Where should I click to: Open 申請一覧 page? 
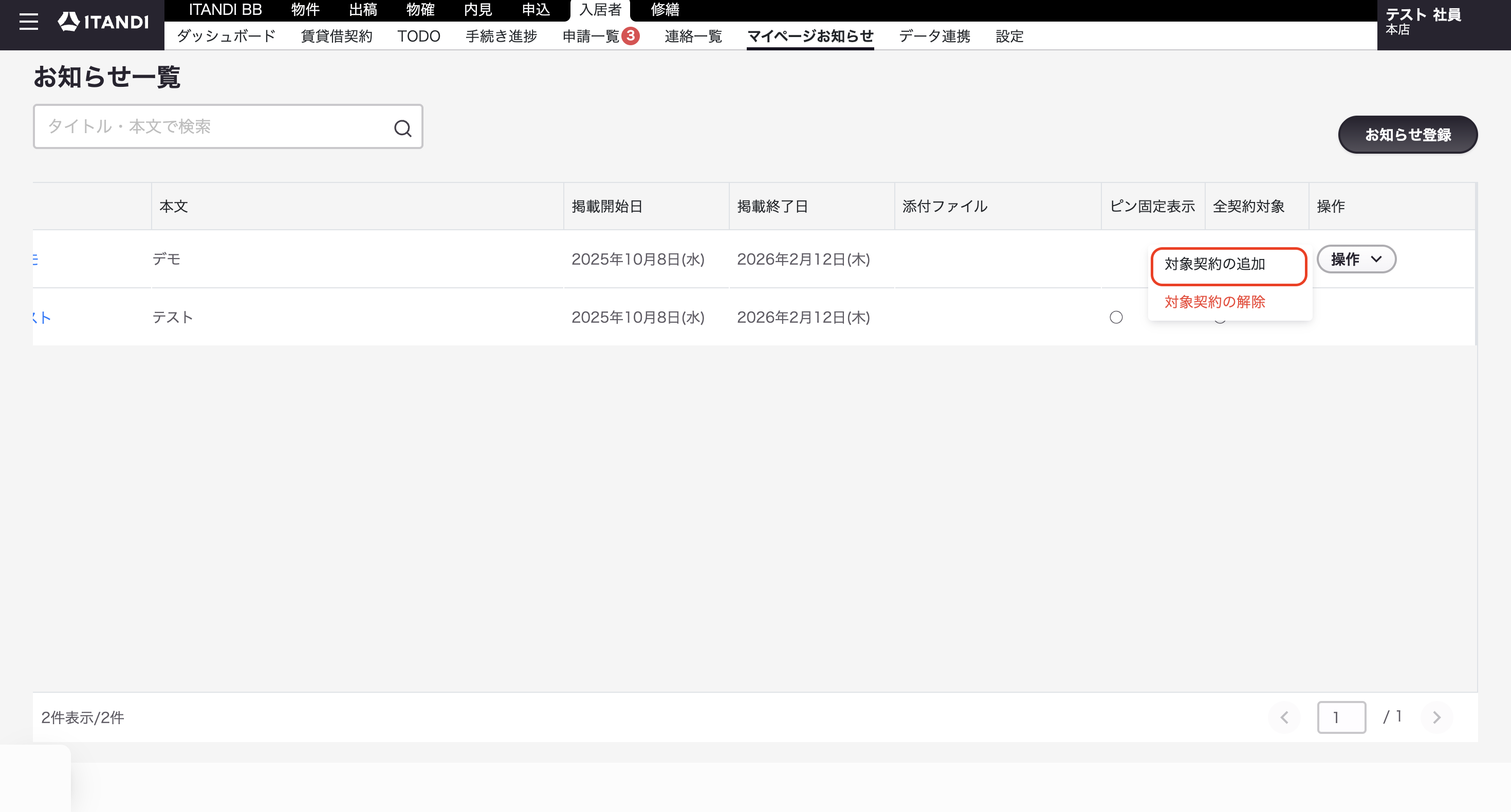tap(591, 36)
